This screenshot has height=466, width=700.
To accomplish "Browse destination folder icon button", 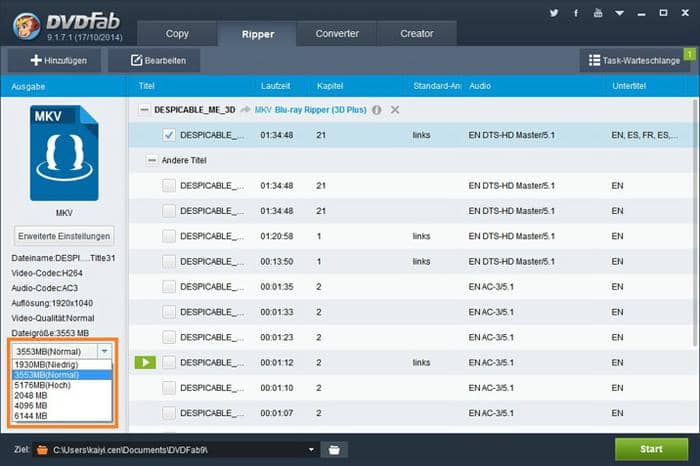I will tap(334, 449).
